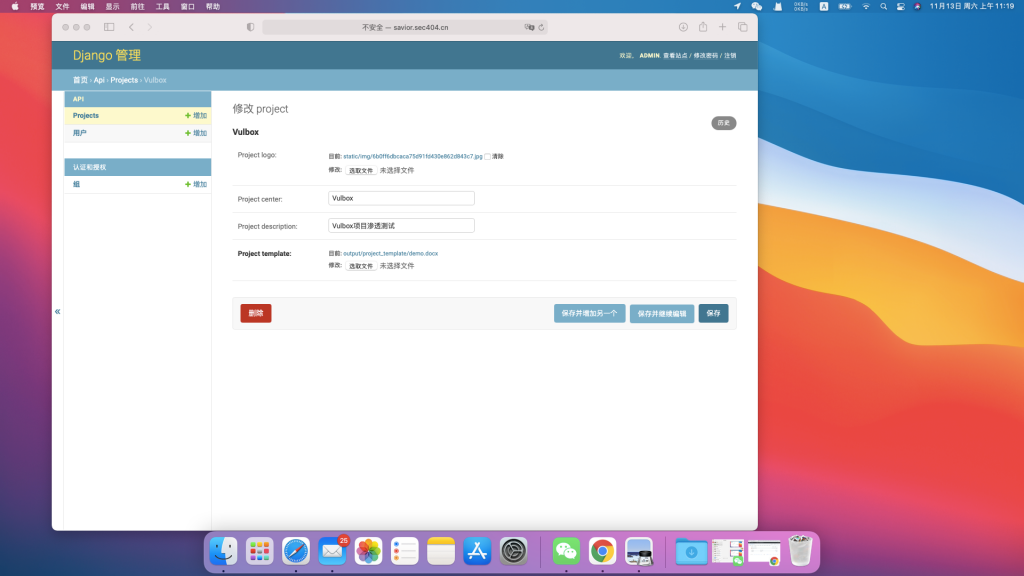Click the Safari address bar
Viewport: 1024px width, 576px height.
pyautogui.click(x=405, y=27)
